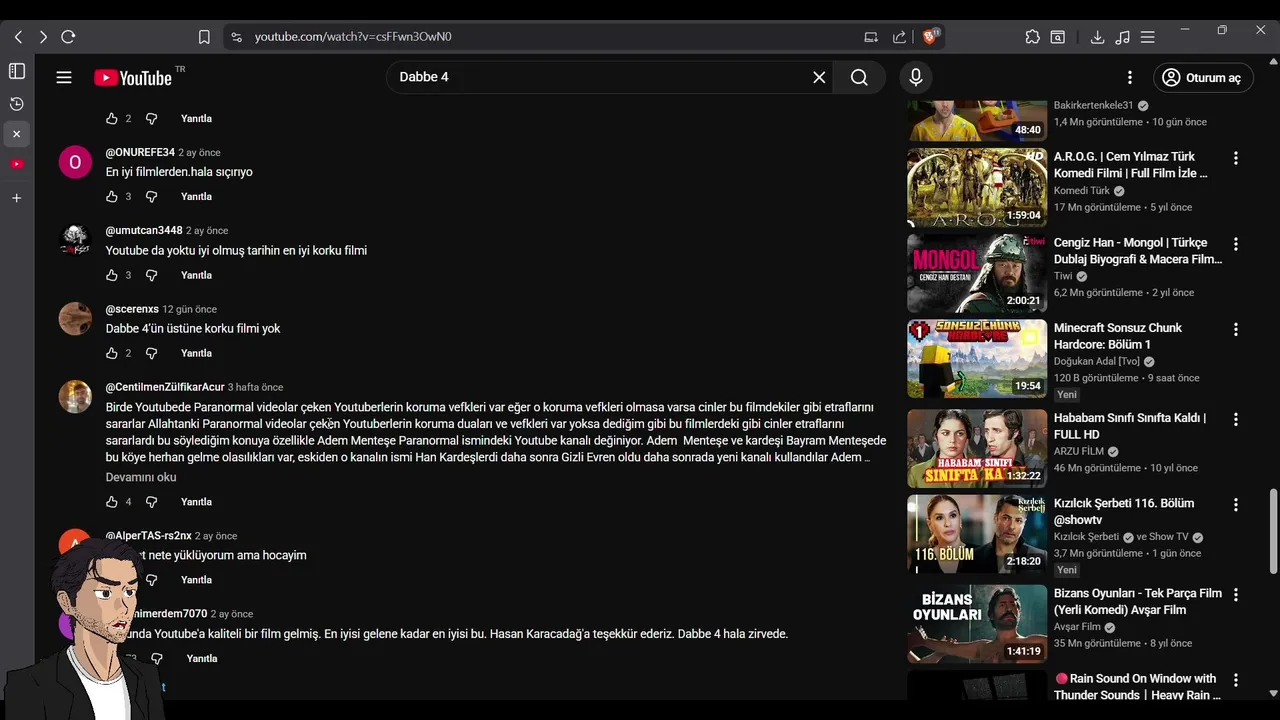Screen dimensions: 1280x720
Task: Dislike the comment by @ONUREFE34
Action: click(152, 197)
